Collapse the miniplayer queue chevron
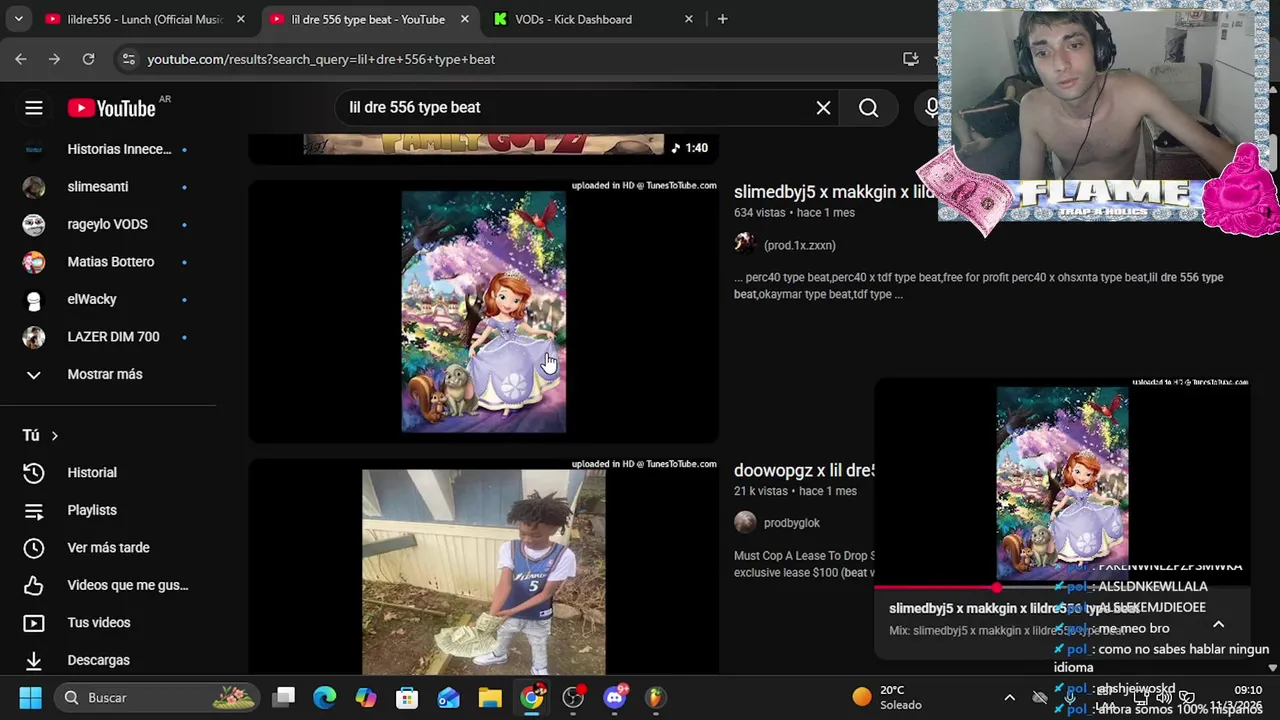 [x=1218, y=624]
